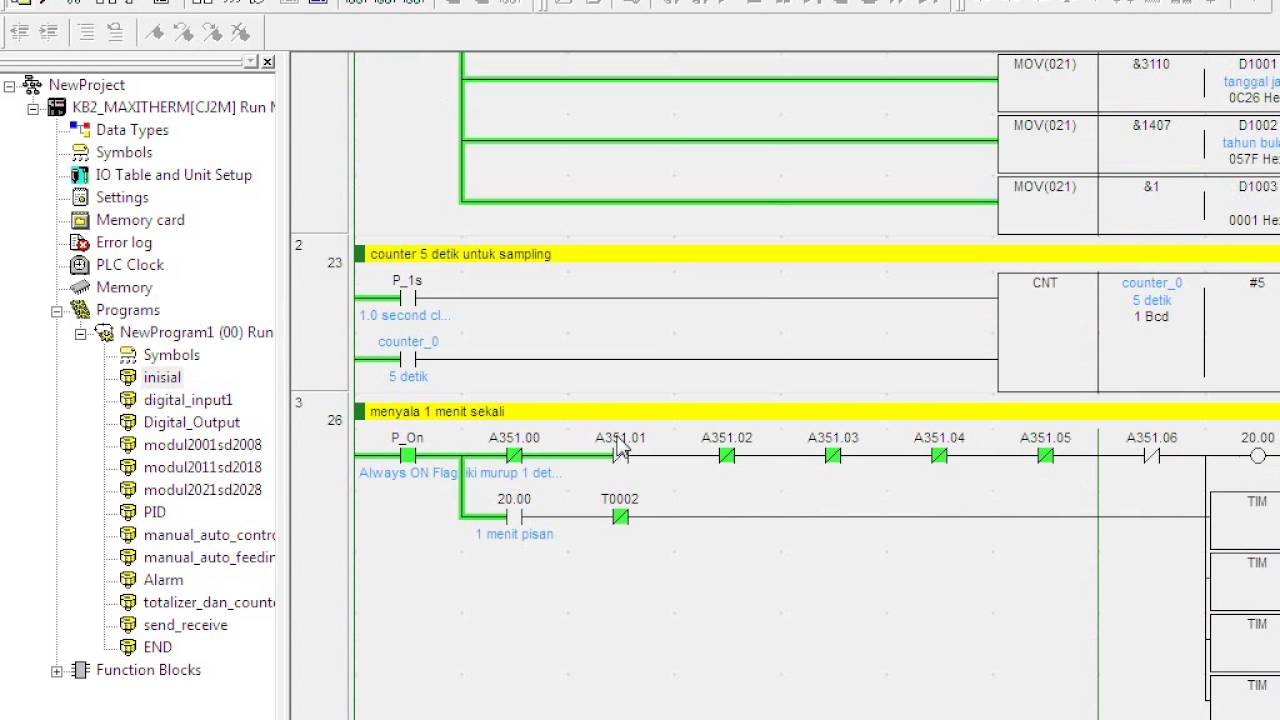This screenshot has height=720, width=1280.
Task: Click the Uncomment Lines toolbar icon
Action: 115,32
